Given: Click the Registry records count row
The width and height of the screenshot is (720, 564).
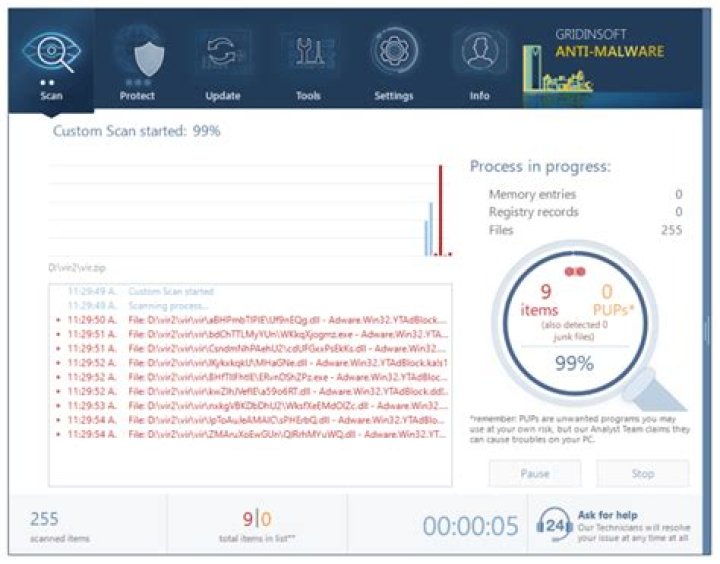Looking at the screenshot, I should click(x=585, y=212).
